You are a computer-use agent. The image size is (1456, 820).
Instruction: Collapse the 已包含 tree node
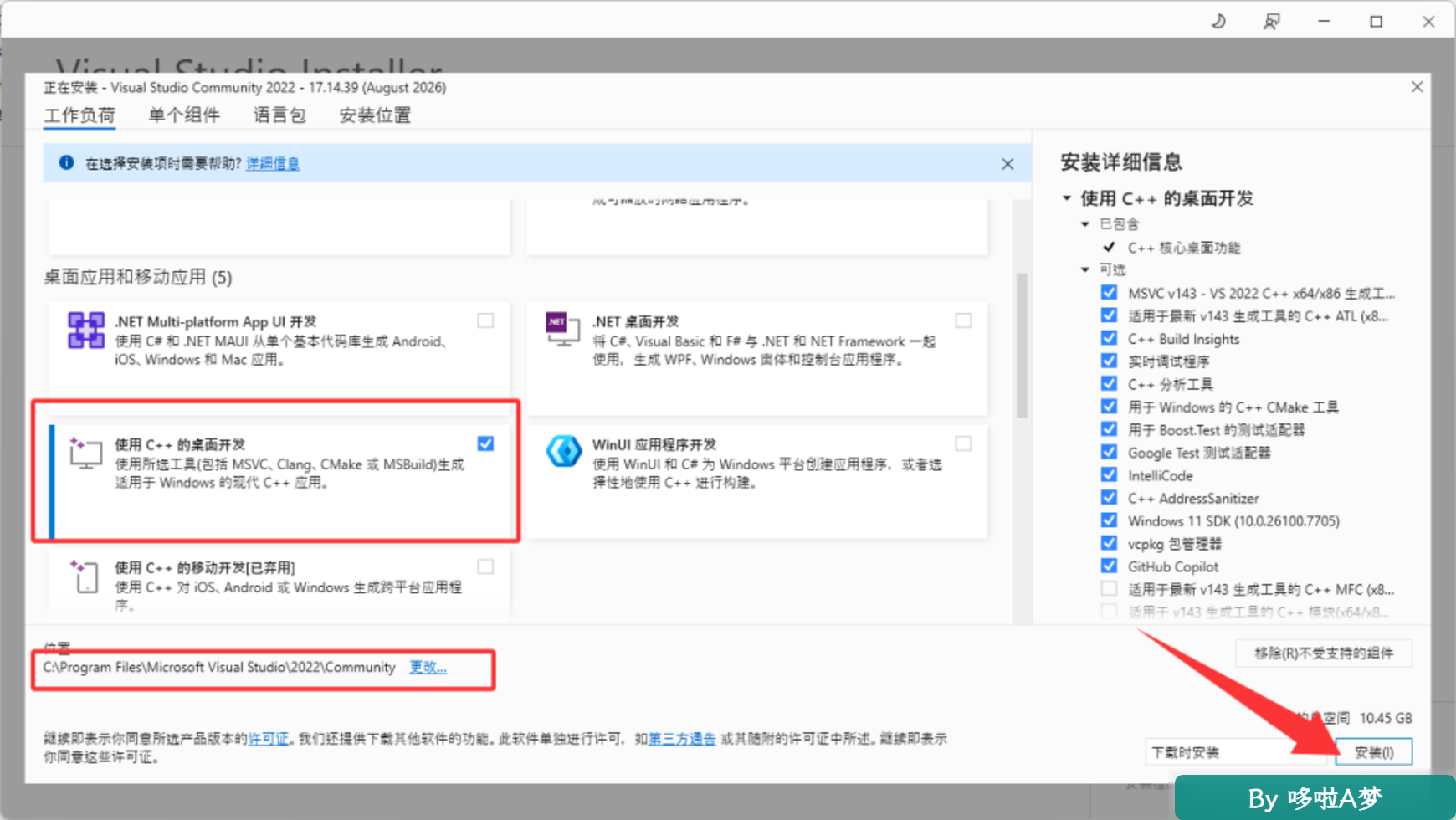point(1085,224)
